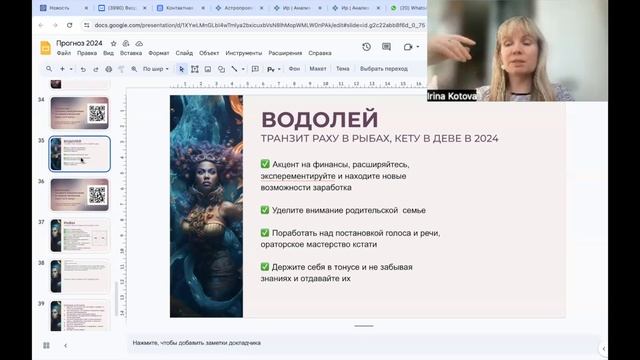640x360 pixels.
Task: Select slide 38 thumbnail
Action: click(x=80, y=276)
